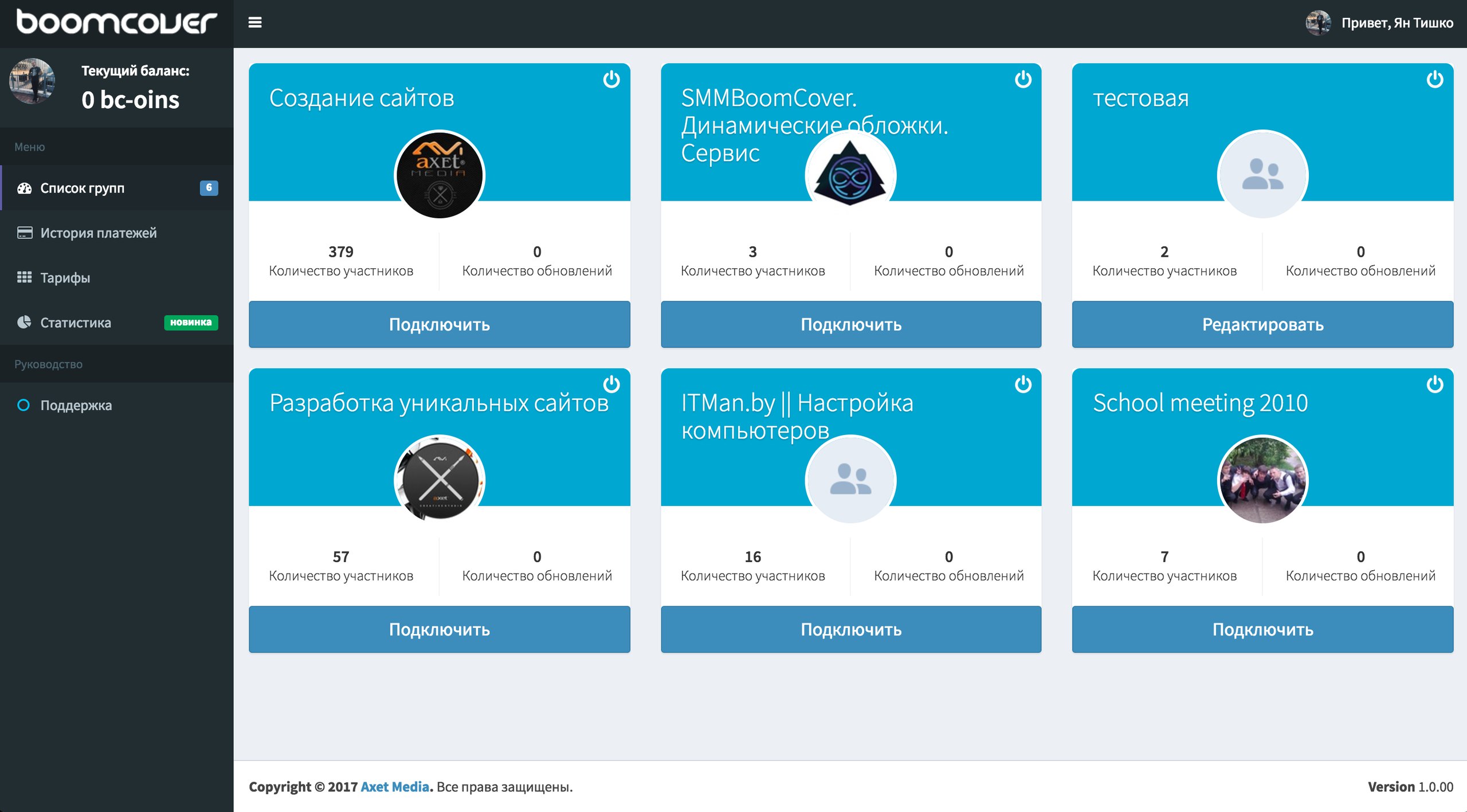This screenshot has width=1467, height=812.
Task: Click the Создание сайтов card title
Action: pyautogui.click(x=362, y=98)
